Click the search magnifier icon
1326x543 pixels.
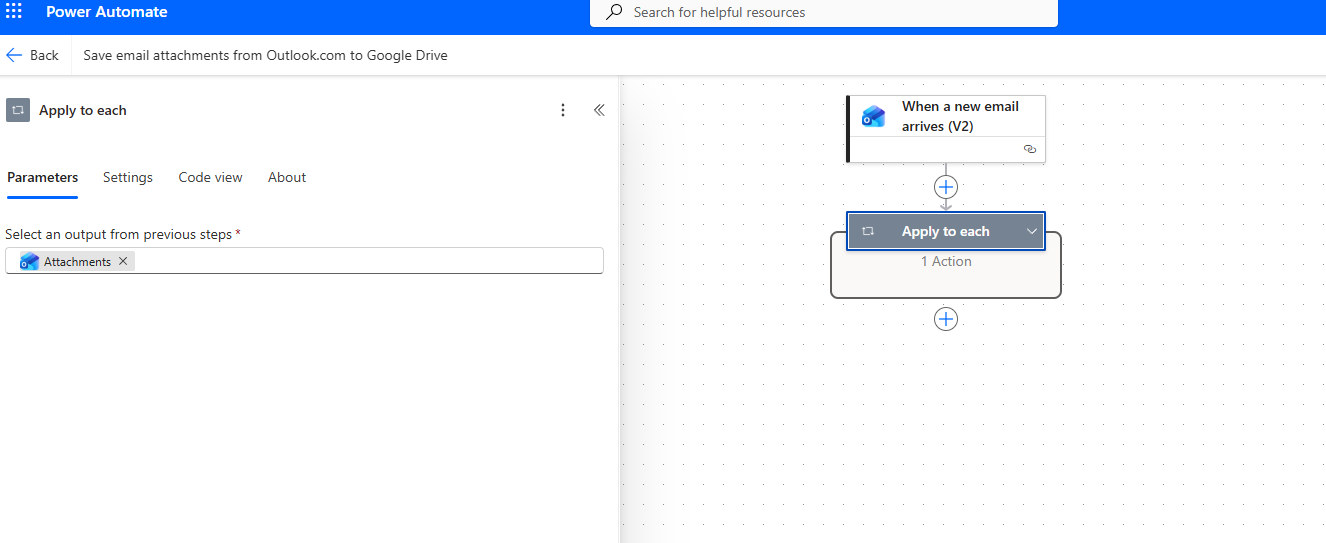pos(615,12)
